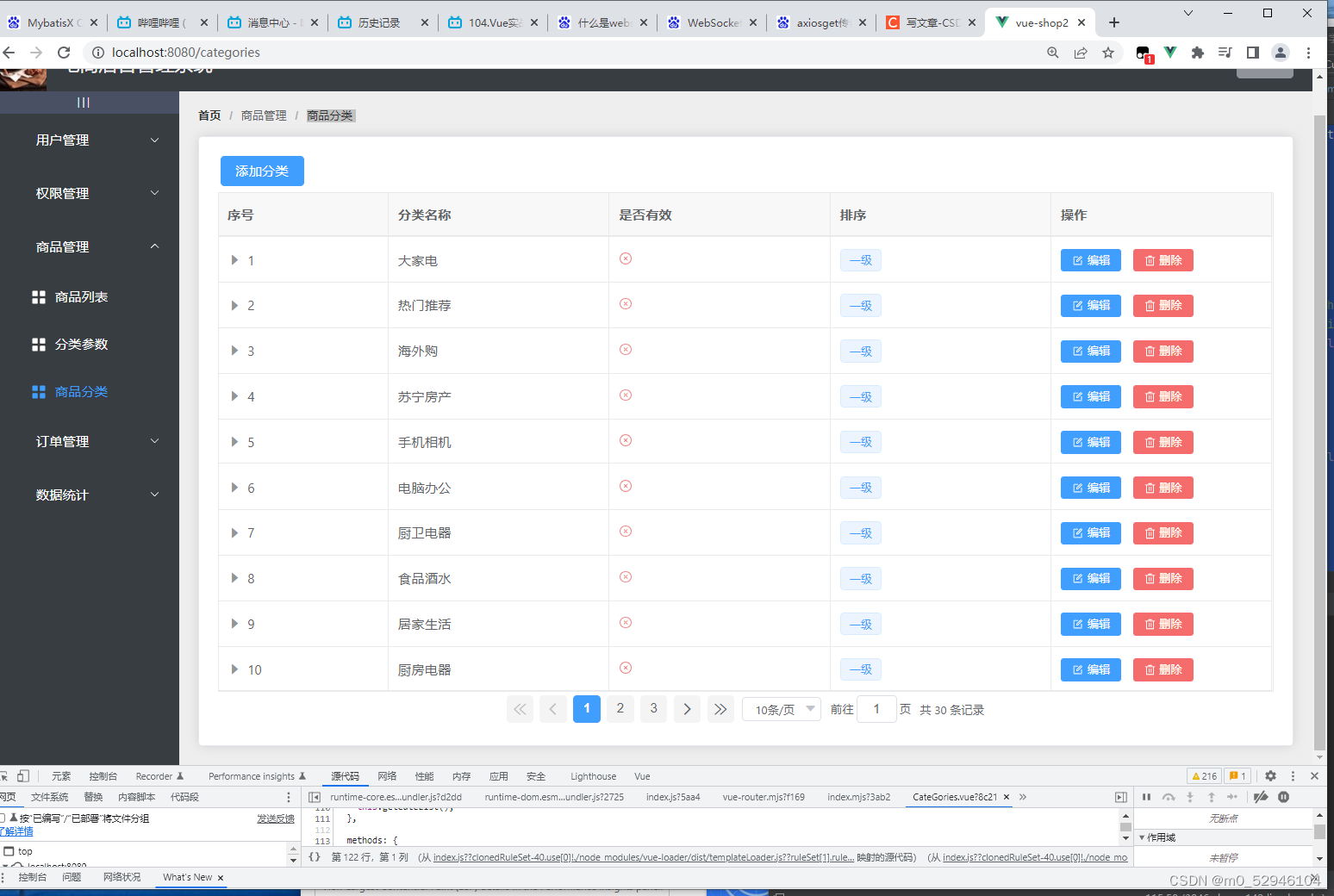Click the 216 warnings counter in DevTools
Screen dimensions: 1334x896
point(1205,776)
